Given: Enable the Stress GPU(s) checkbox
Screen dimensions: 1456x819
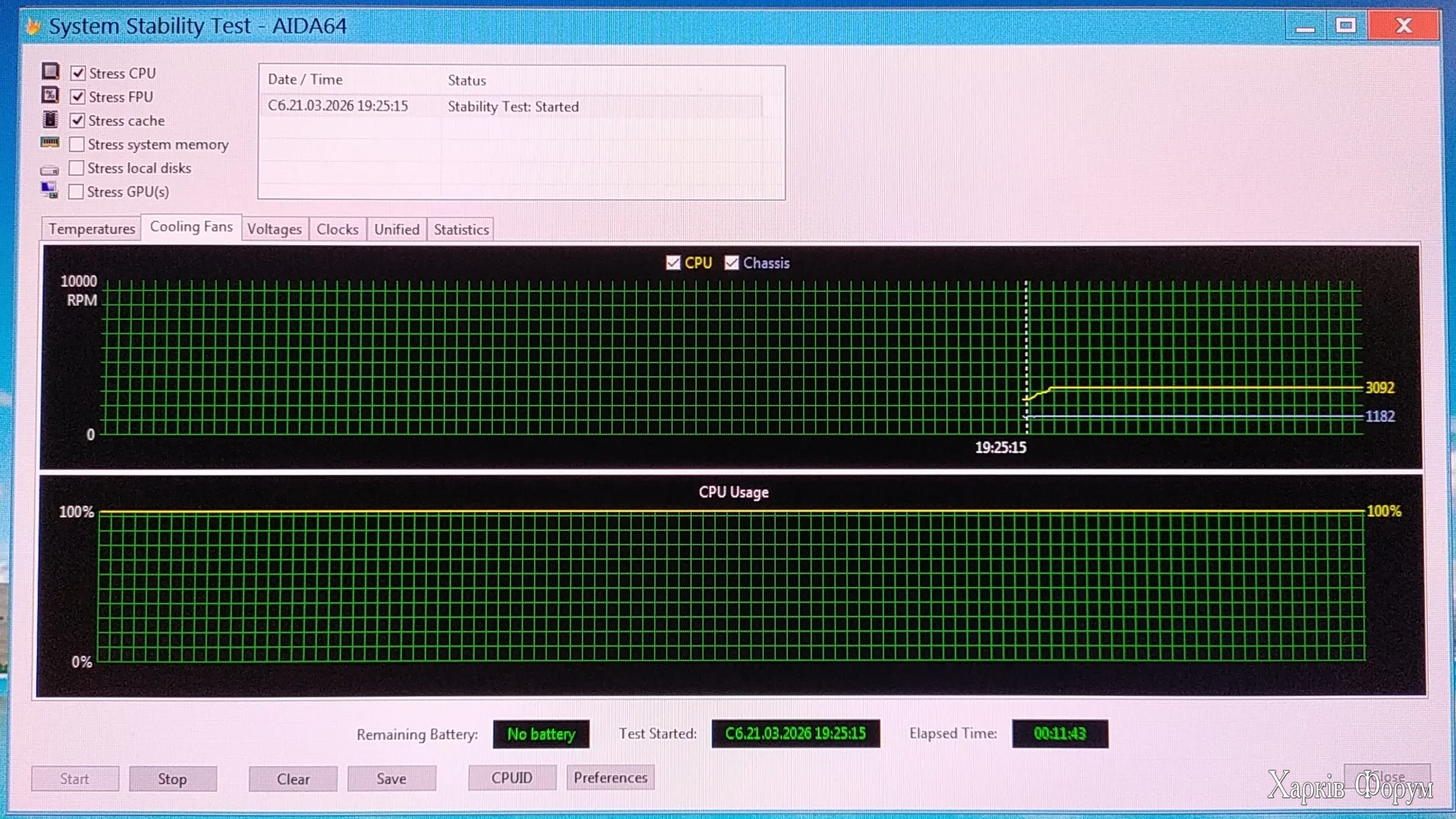Looking at the screenshot, I should [76, 192].
